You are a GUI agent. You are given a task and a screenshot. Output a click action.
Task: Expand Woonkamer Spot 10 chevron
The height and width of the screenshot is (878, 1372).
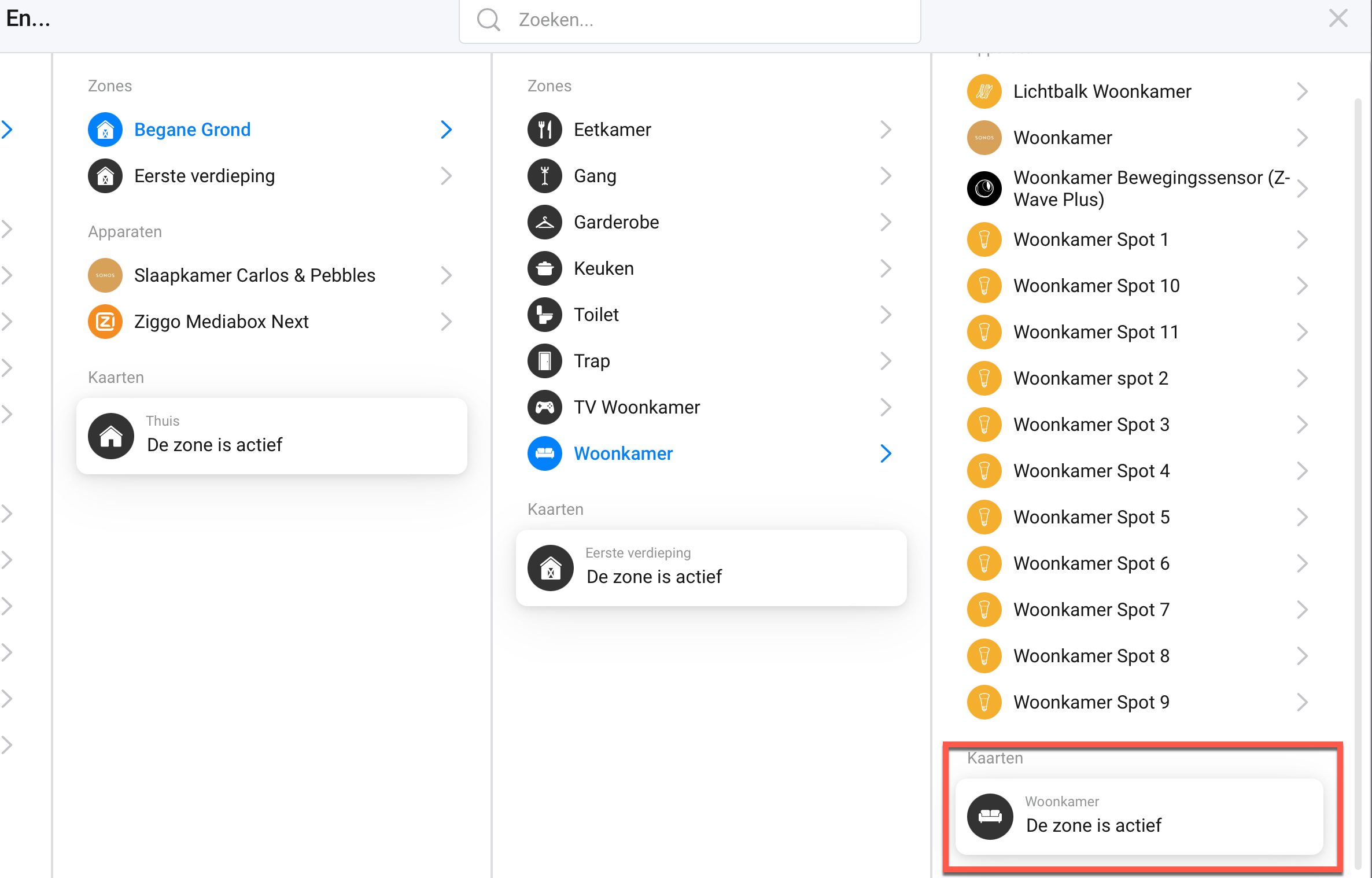[1301, 286]
